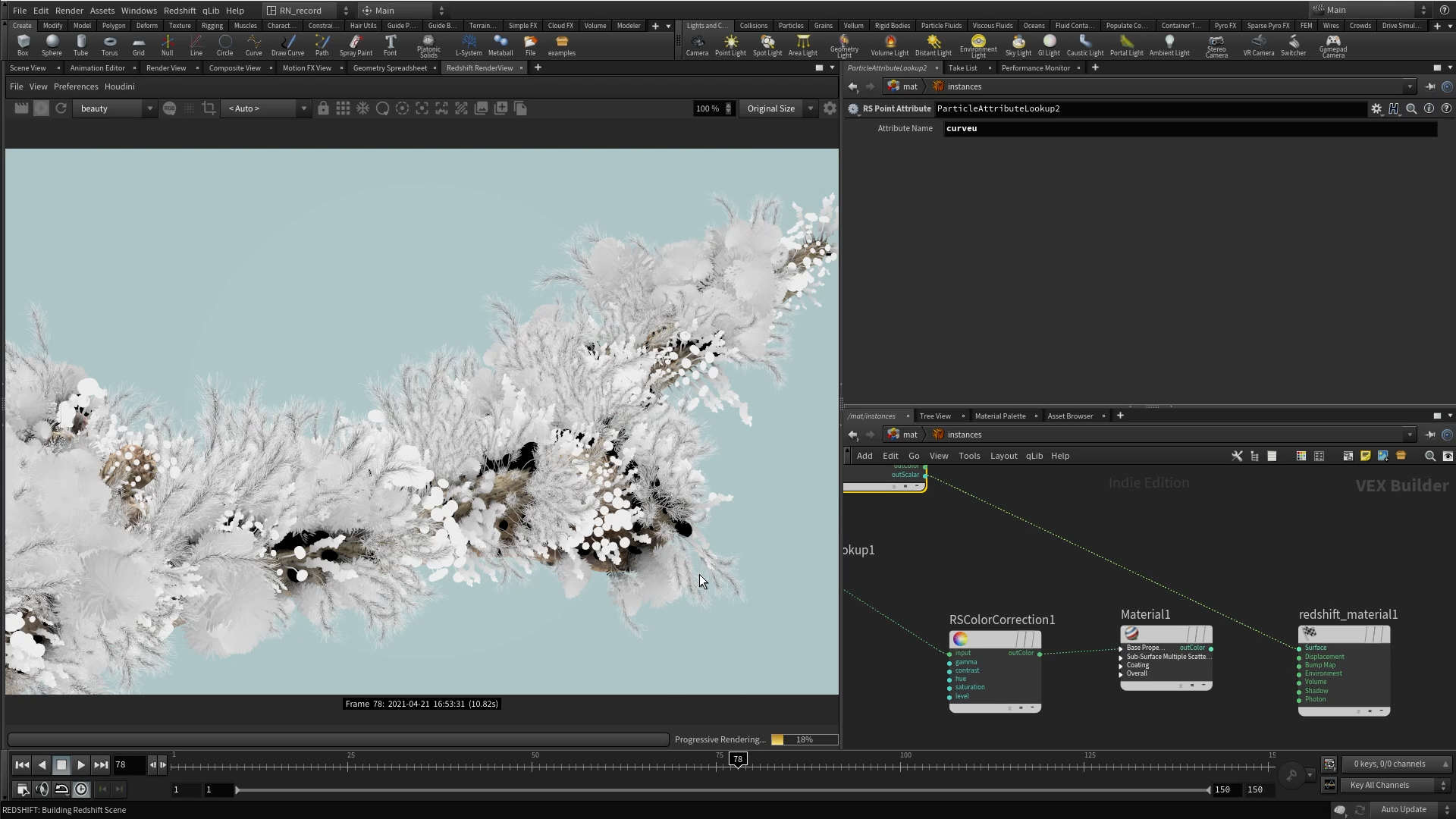Image resolution: width=1456 pixels, height=819 pixels.
Task: Open the Auto Update mode dropdown
Action: 1410,810
